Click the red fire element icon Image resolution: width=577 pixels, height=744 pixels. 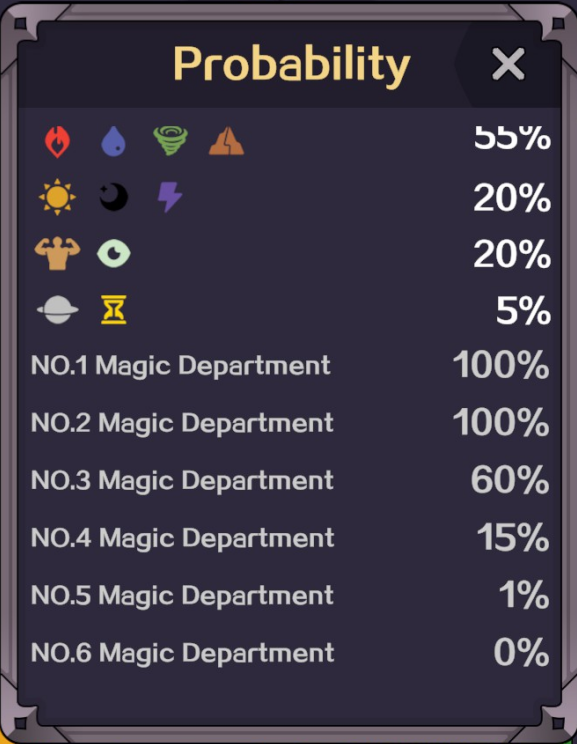57,141
